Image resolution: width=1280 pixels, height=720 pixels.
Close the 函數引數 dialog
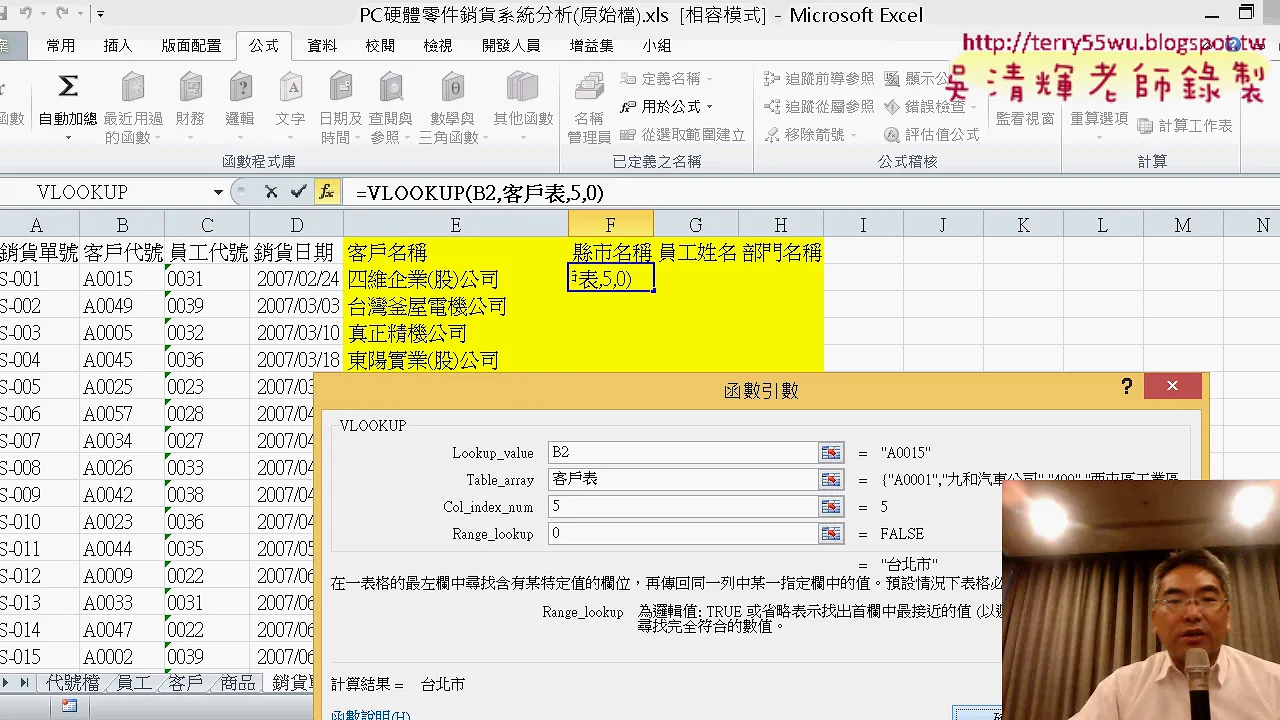[x=1172, y=386]
